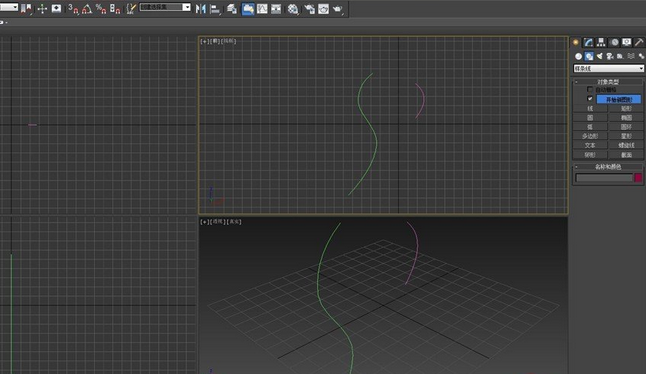Open the Rendered Frame Window icon
646x374 pixels.
323,9
